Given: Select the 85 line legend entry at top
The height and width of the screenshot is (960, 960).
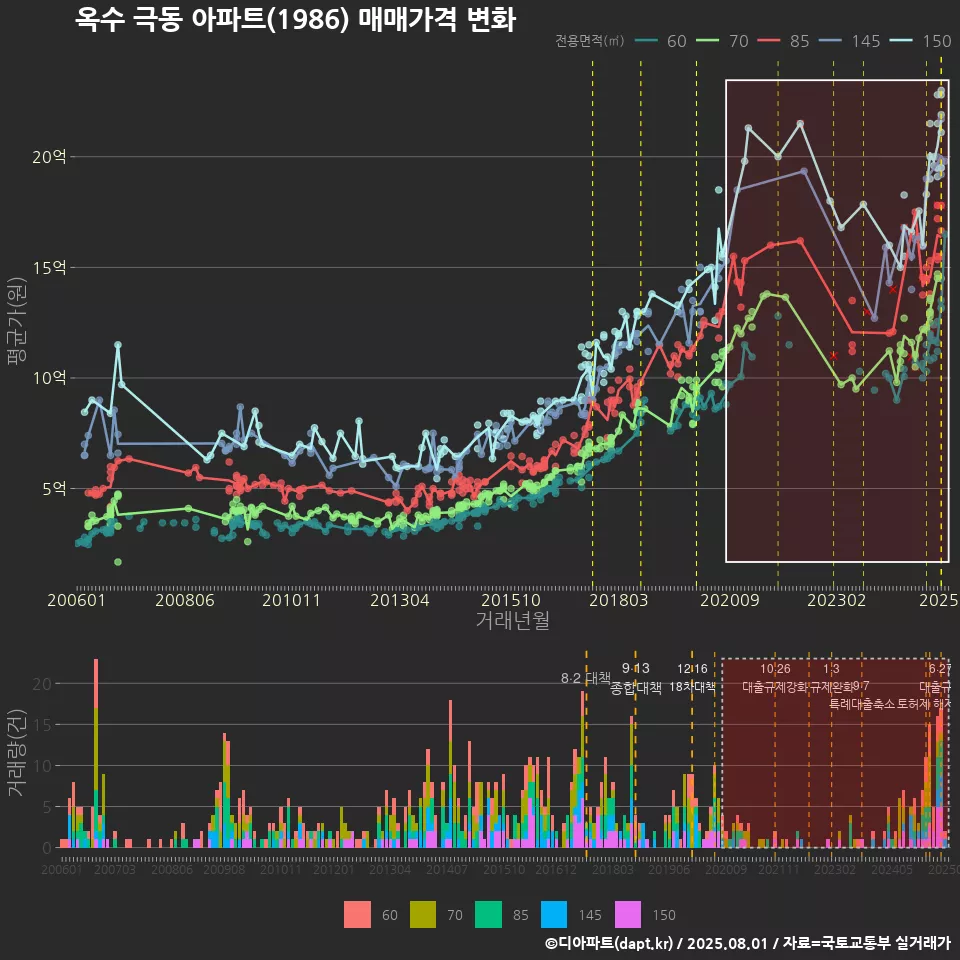Looking at the screenshot, I should click(784, 41).
